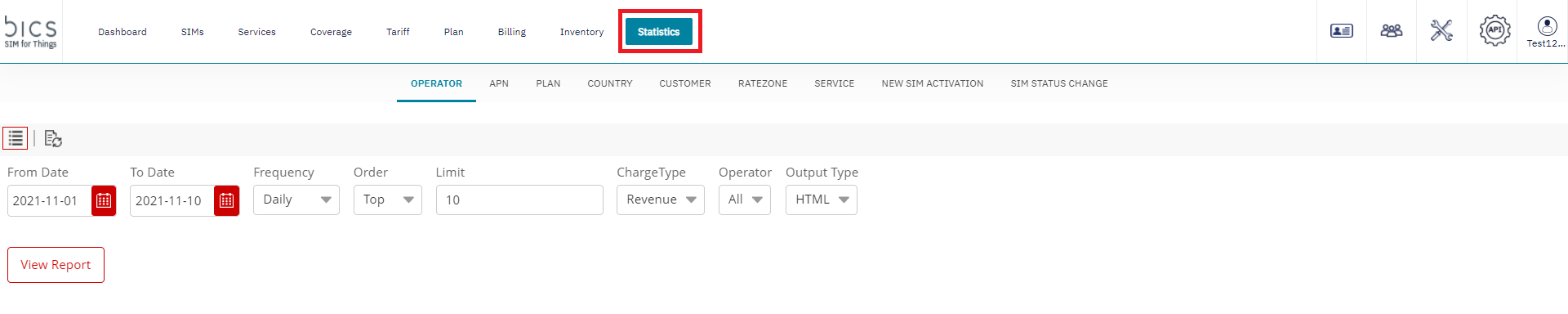Screen dimensions: 1568x314
Task: Select the SIM STATUS CHANGE tab
Action: tap(1059, 83)
